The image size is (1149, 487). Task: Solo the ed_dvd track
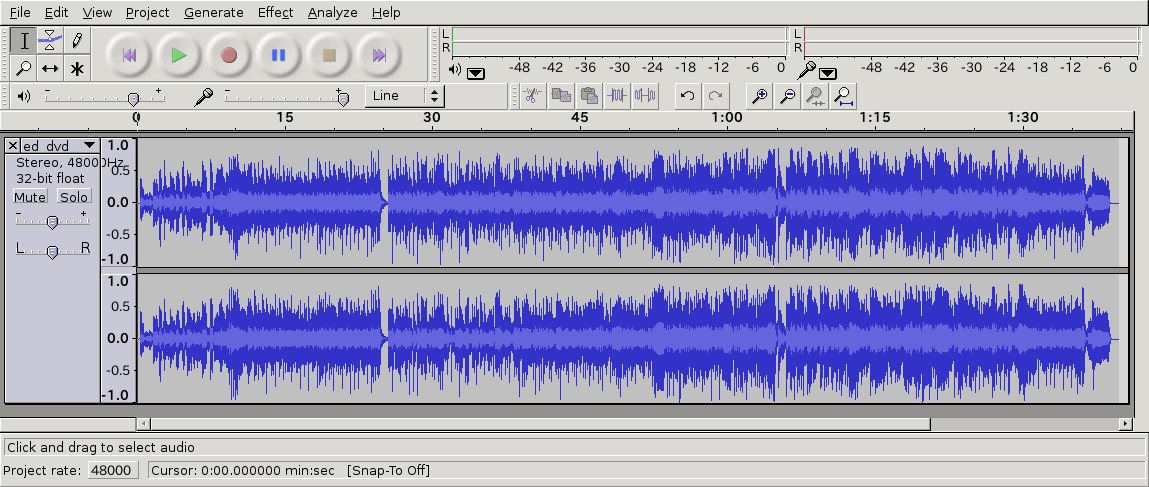(74, 197)
